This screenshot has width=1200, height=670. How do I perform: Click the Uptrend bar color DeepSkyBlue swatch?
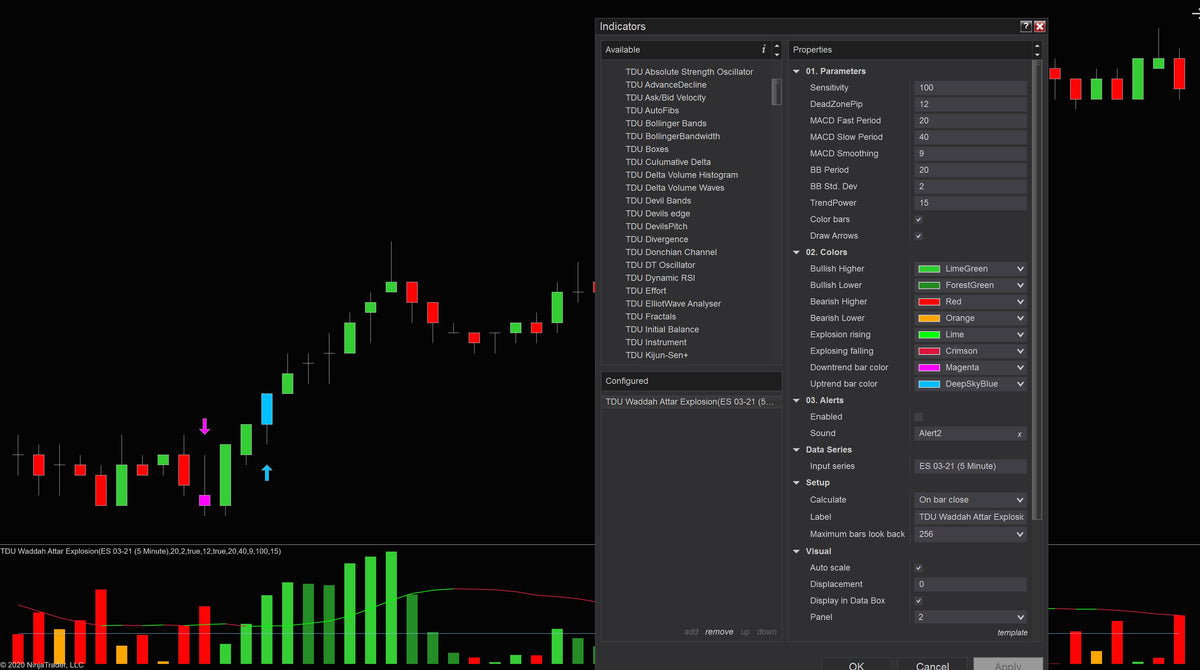tap(929, 384)
